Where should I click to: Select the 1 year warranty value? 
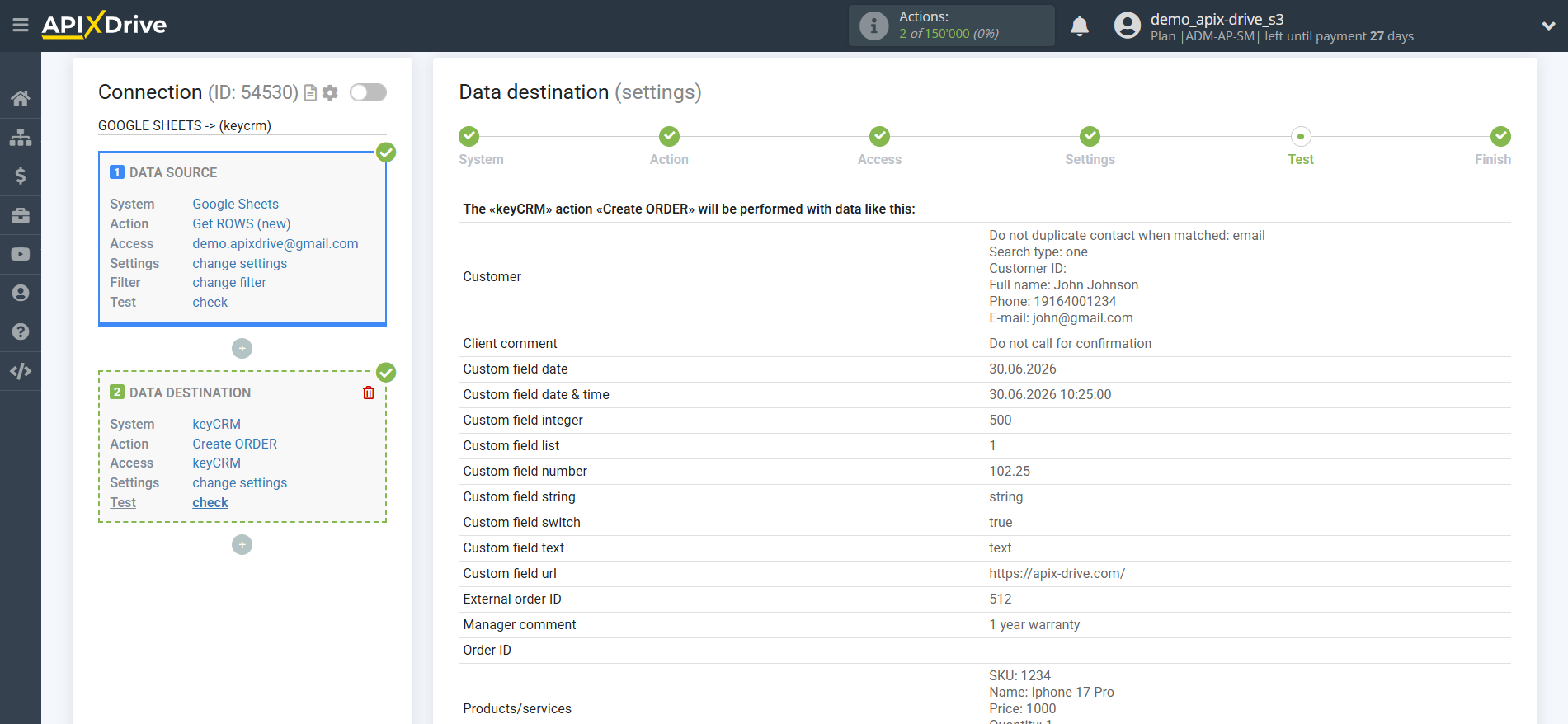tap(1034, 624)
